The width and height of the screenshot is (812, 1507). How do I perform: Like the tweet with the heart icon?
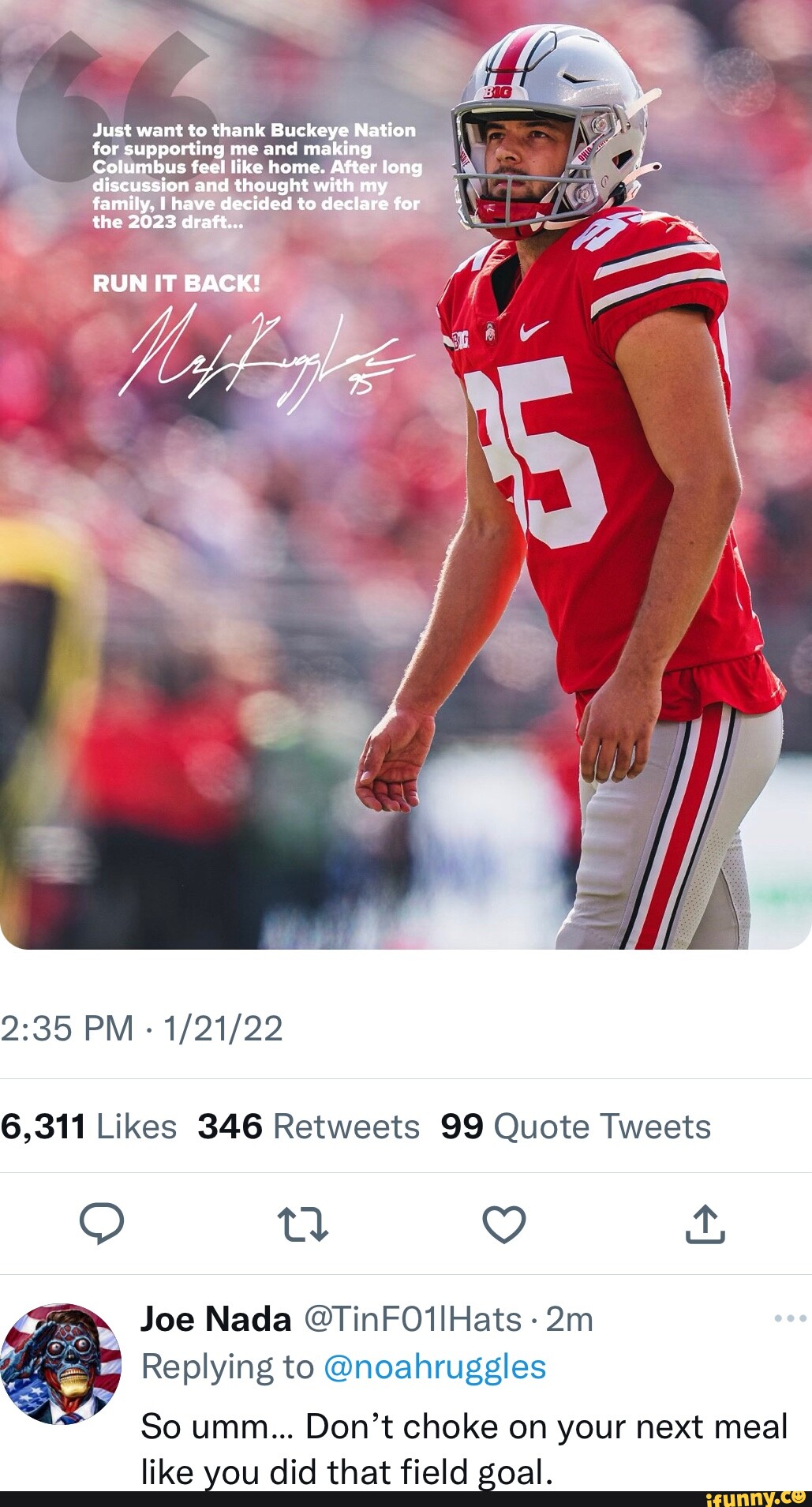click(x=503, y=1224)
